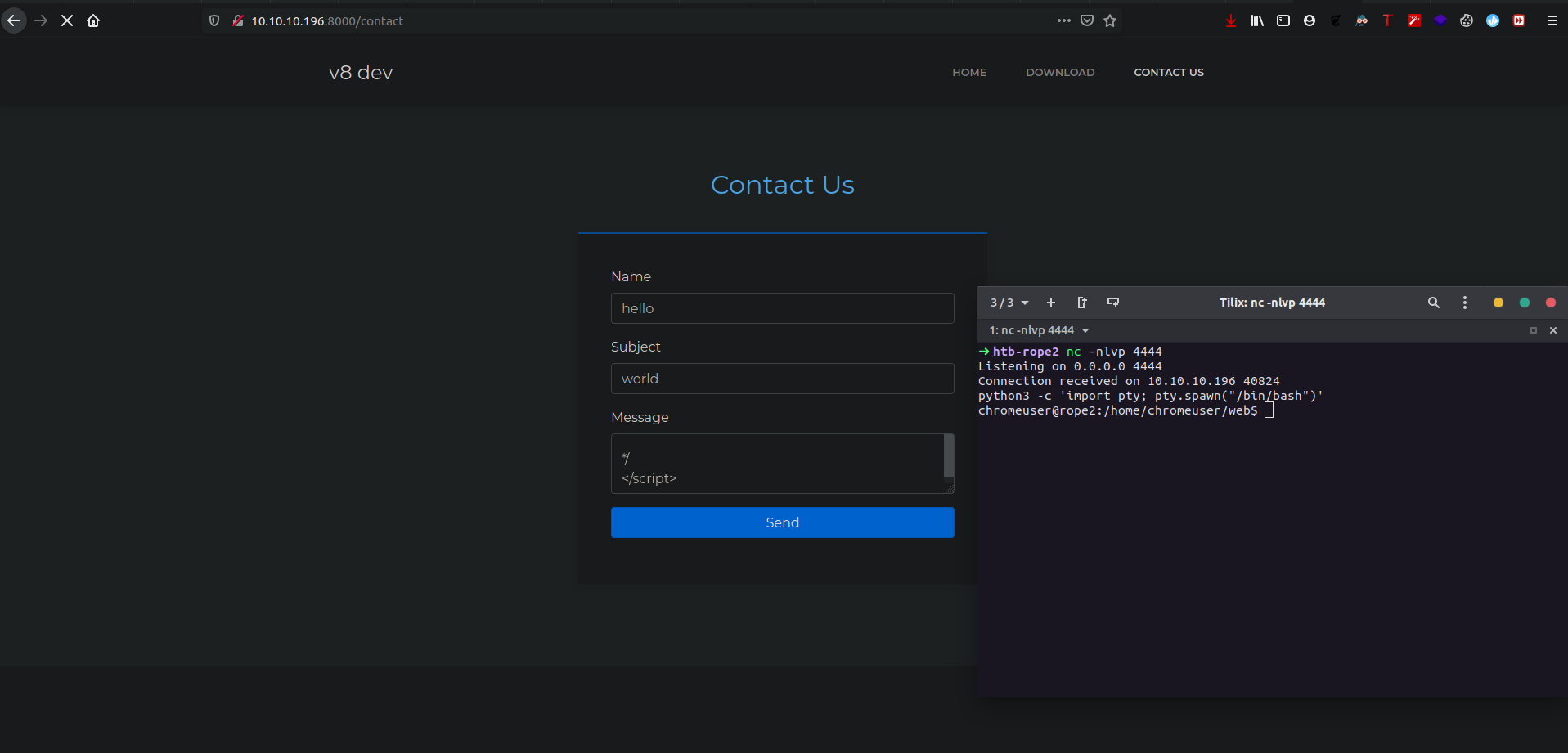Add terminal right in Tilix
The height and width of the screenshot is (753, 1568).
point(1082,303)
